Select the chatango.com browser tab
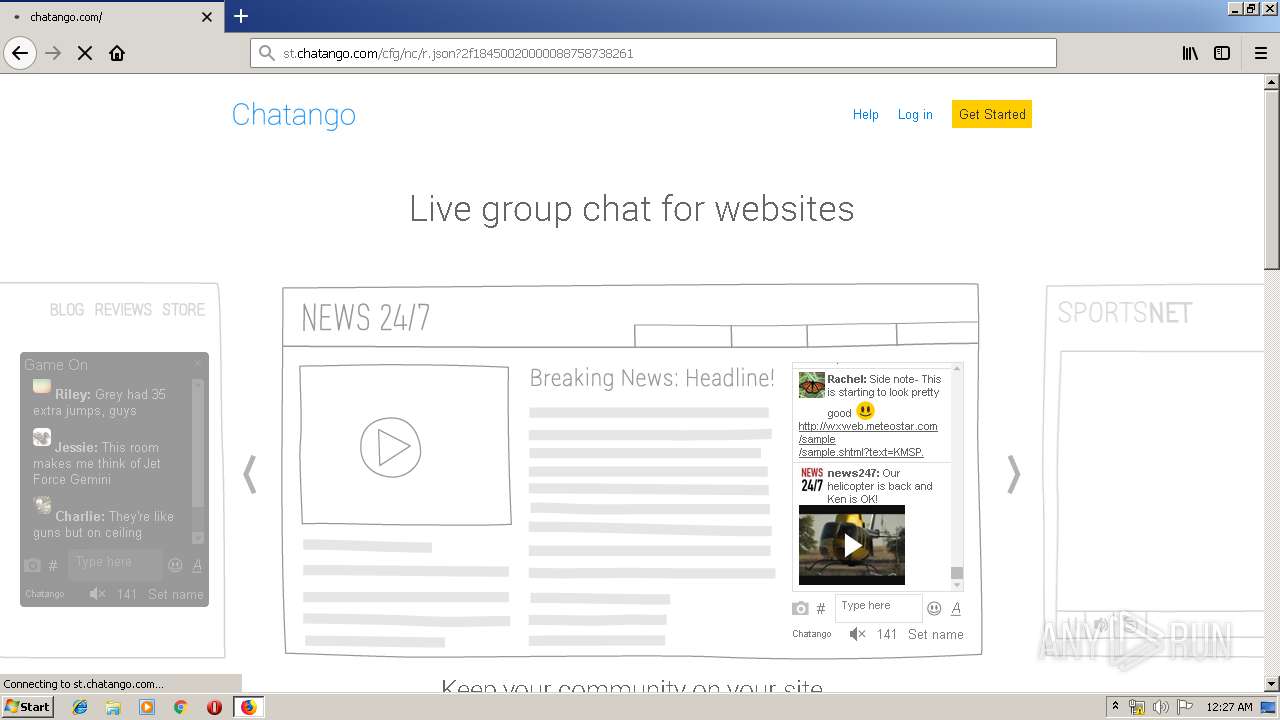 pyautogui.click(x=111, y=17)
